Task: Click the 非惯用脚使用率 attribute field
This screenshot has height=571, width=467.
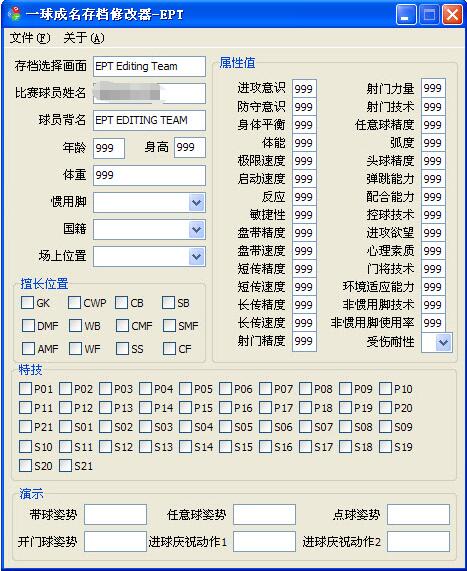Action: [x=433, y=323]
